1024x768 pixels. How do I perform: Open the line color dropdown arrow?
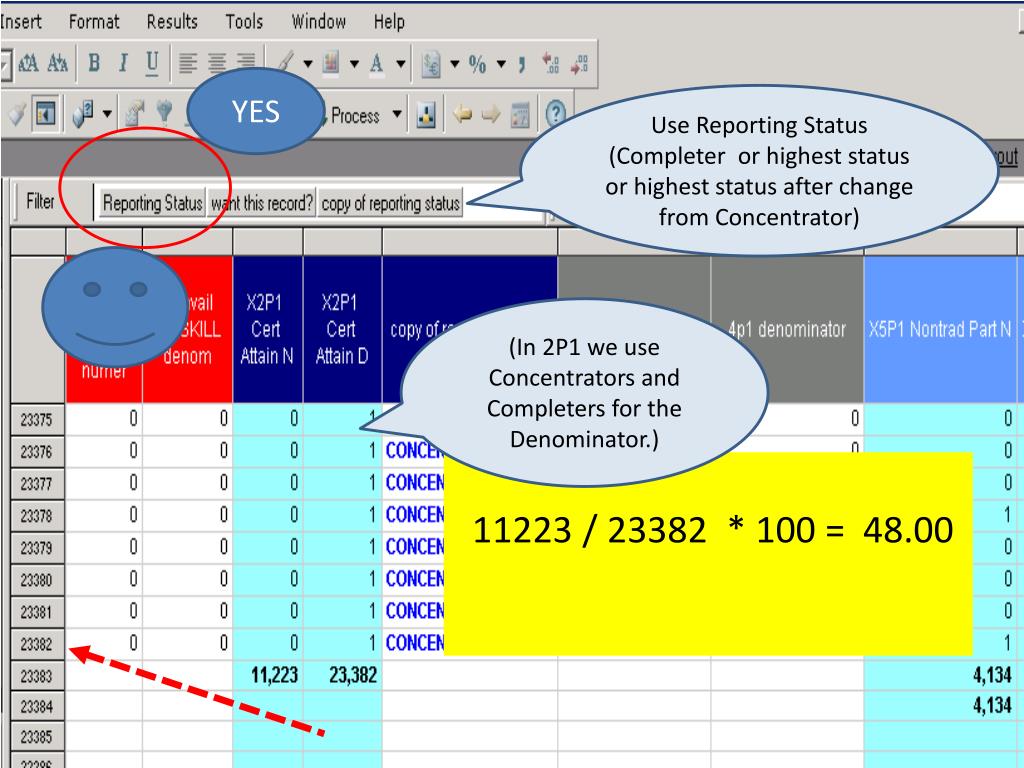[307, 64]
